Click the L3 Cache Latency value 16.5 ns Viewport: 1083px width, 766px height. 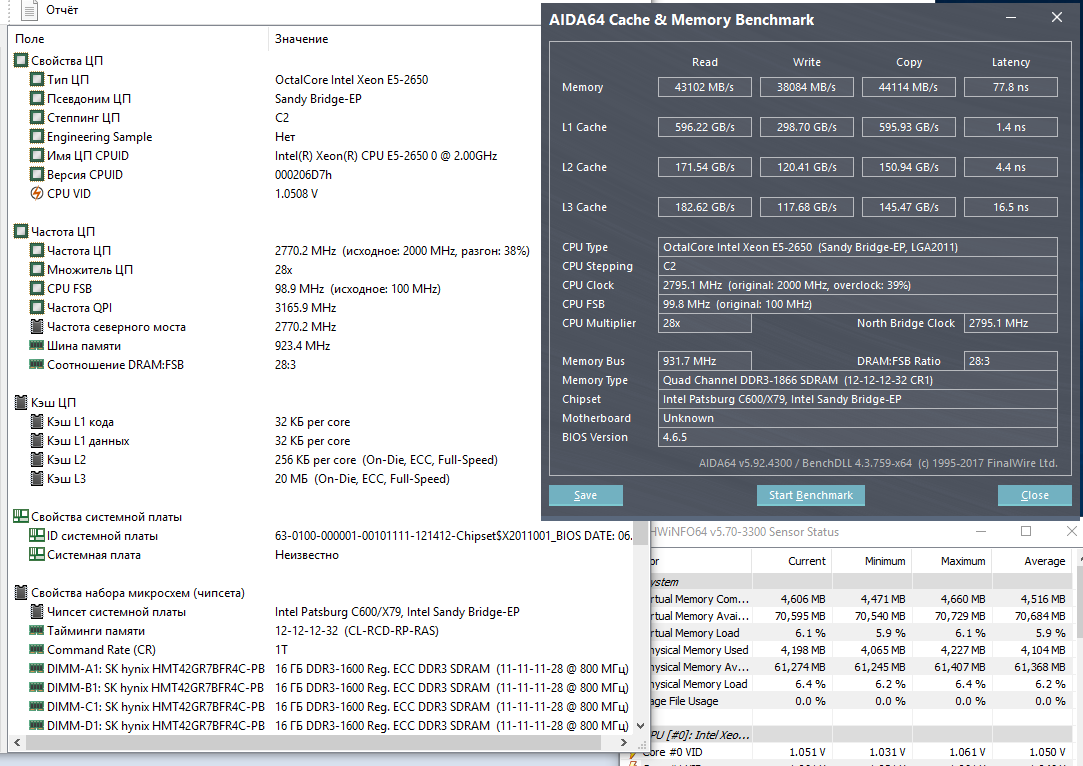pyautogui.click(x=1010, y=207)
